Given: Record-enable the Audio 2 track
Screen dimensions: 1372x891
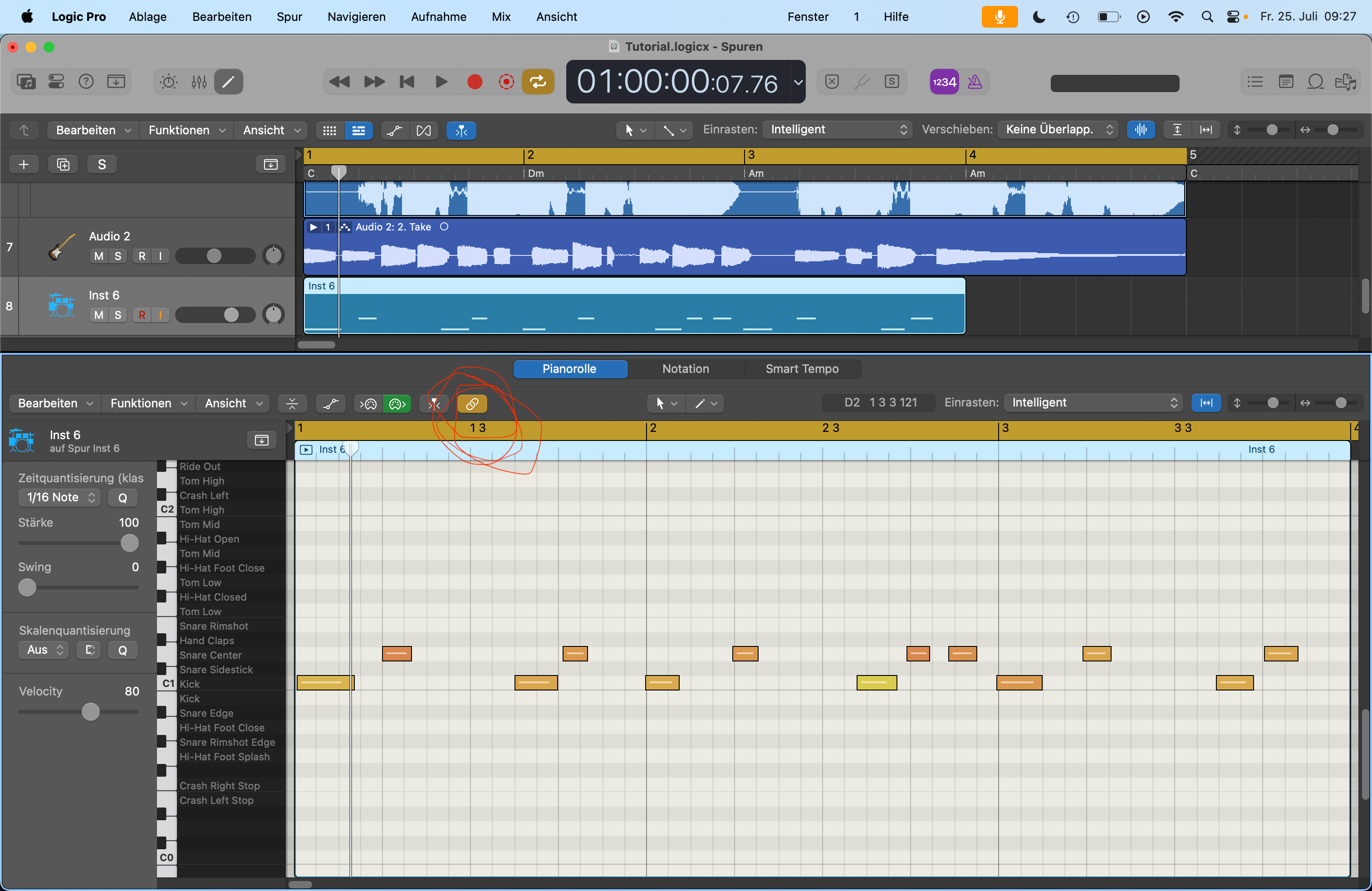Looking at the screenshot, I should 142,256.
